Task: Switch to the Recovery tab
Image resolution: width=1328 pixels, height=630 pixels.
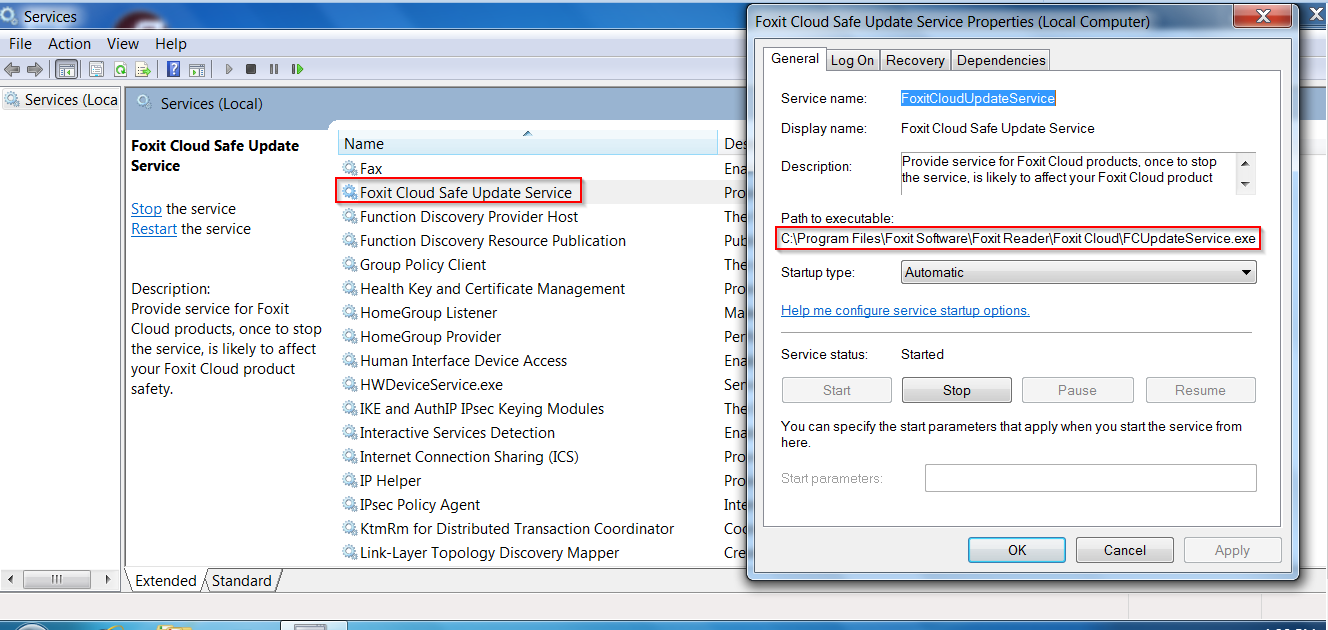Action: 915,60
